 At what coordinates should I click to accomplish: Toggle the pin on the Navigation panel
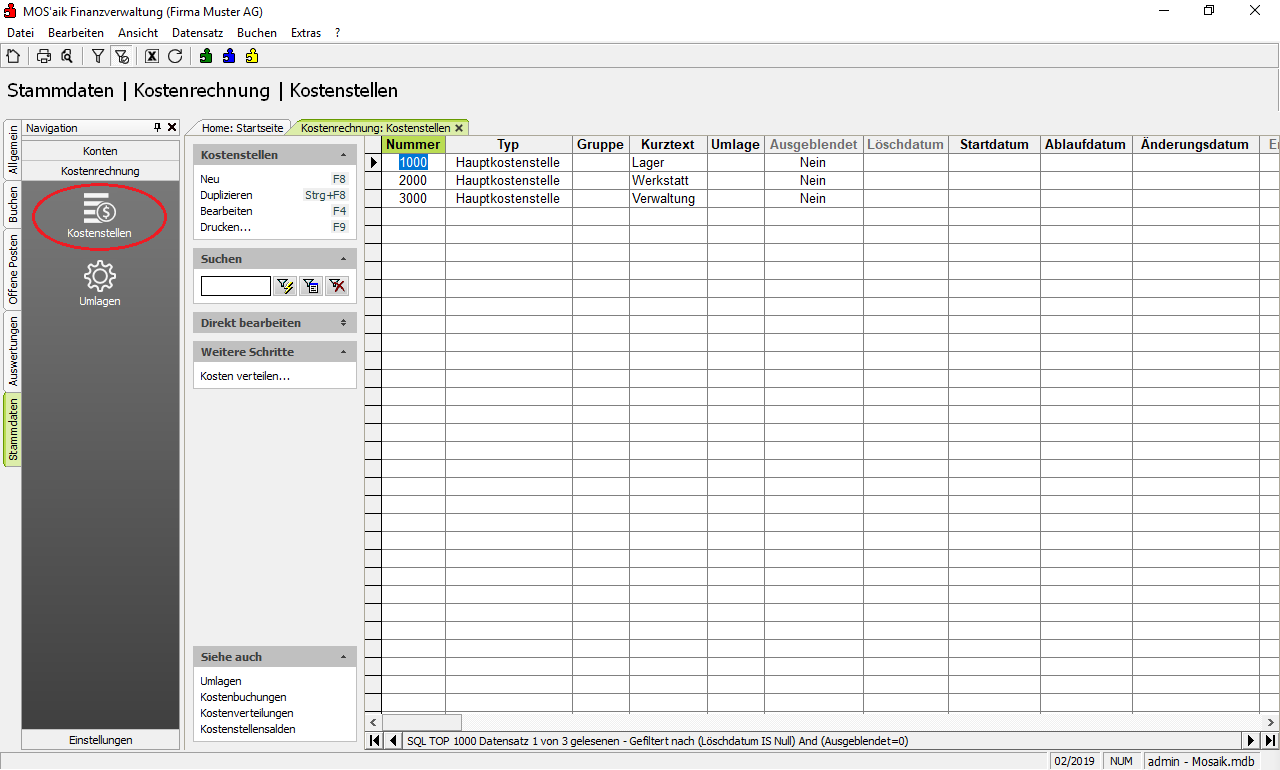tap(157, 128)
